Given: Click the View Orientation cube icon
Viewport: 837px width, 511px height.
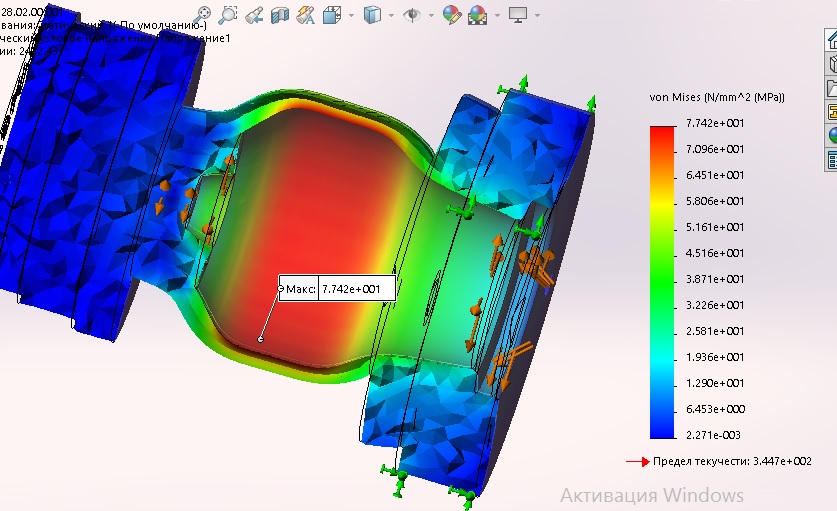Looking at the screenshot, I should click(x=331, y=15).
